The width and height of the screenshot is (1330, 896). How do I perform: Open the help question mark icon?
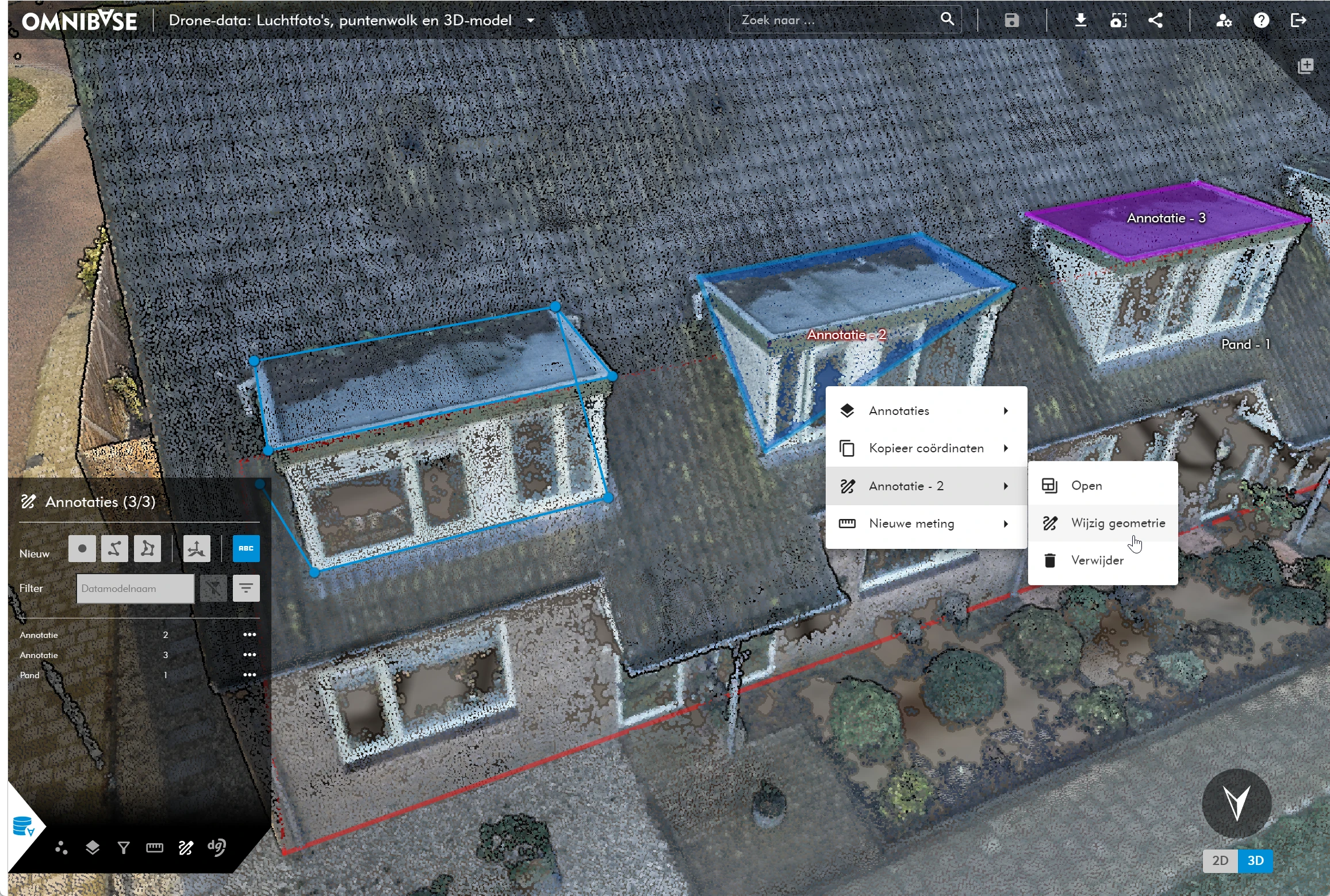(1261, 20)
